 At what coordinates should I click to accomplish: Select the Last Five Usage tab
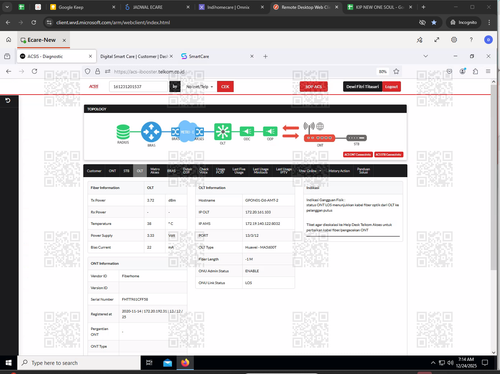[x=239, y=171]
